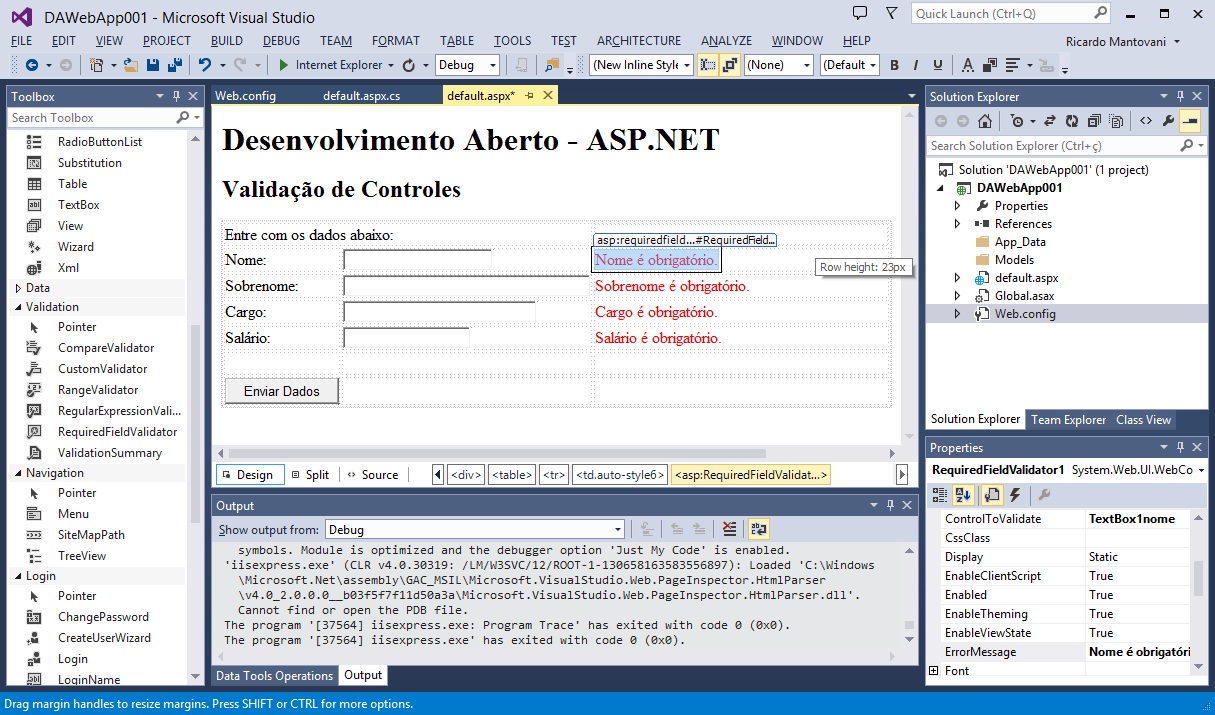Click Clear All in Output panel
The height and width of the screenshot is (715, 1215).
[729, 530]
